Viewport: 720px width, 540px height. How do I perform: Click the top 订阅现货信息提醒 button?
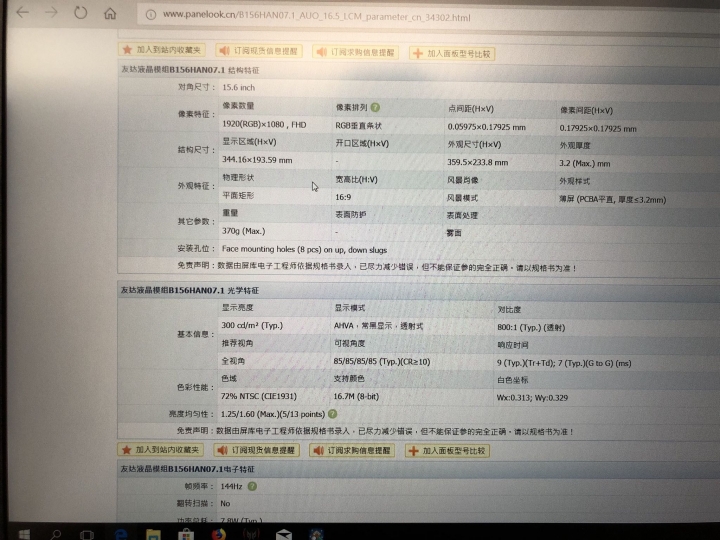pos(259,51)
